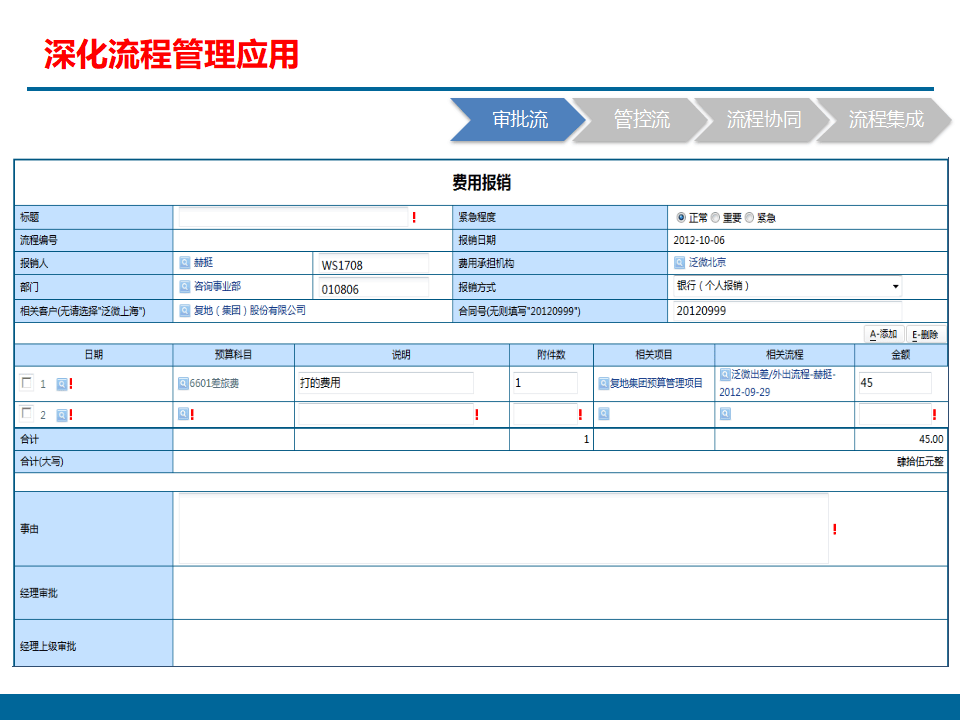Click A-添加 button to add row
The image size is (960, 720).
(x=883, y=334)
